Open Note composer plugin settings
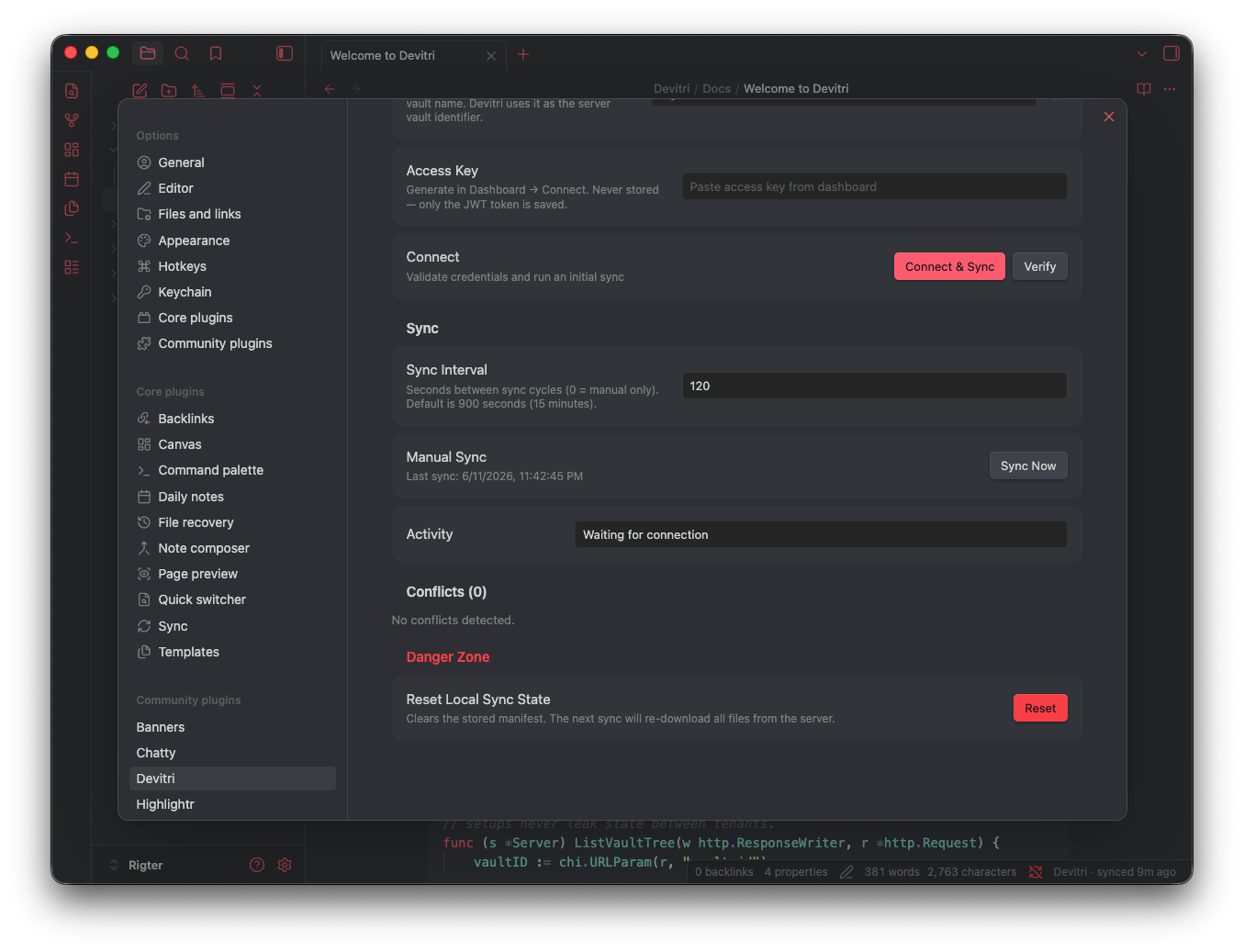The width and height of the screenshot is (1244, 952). pyautogui.click(x=232, y=548)
